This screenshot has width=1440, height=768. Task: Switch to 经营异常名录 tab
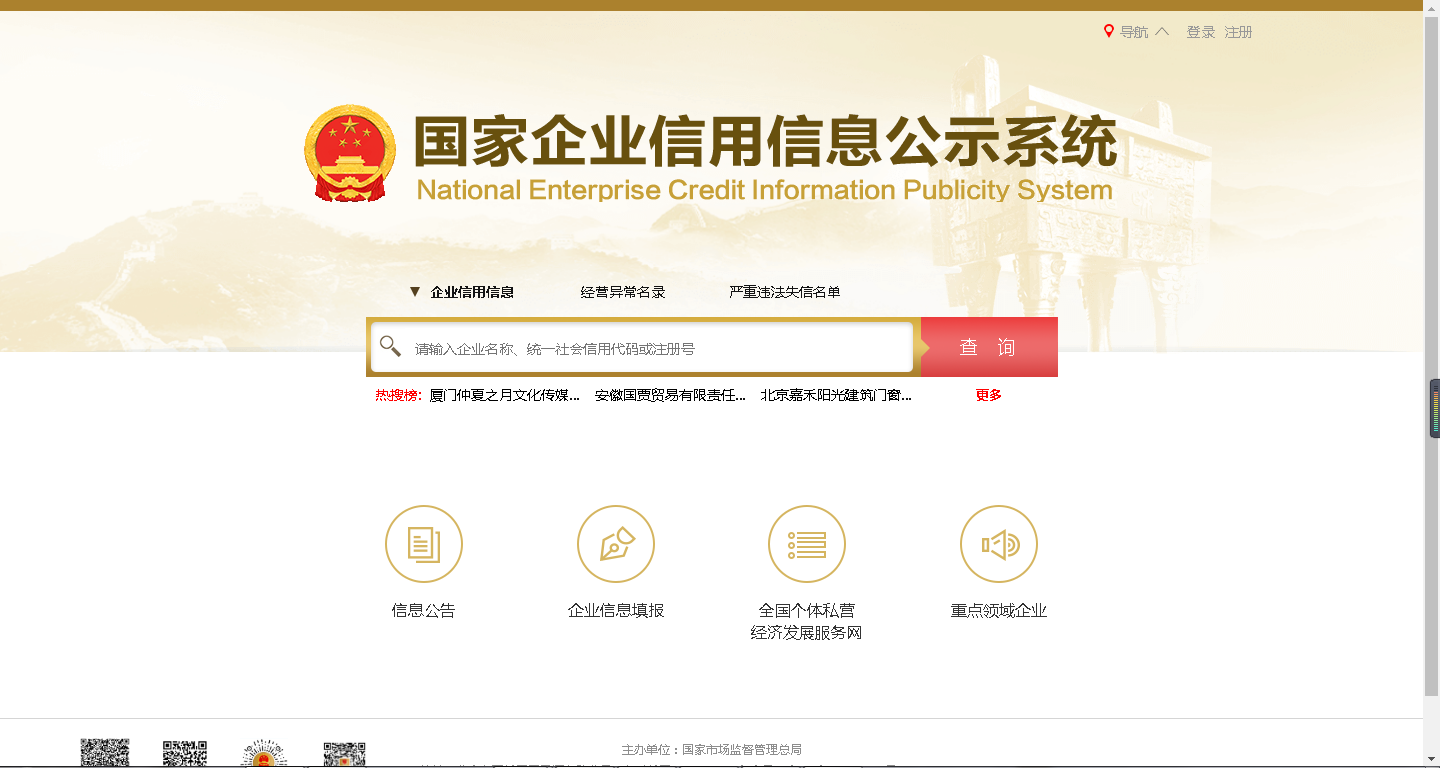623,292
